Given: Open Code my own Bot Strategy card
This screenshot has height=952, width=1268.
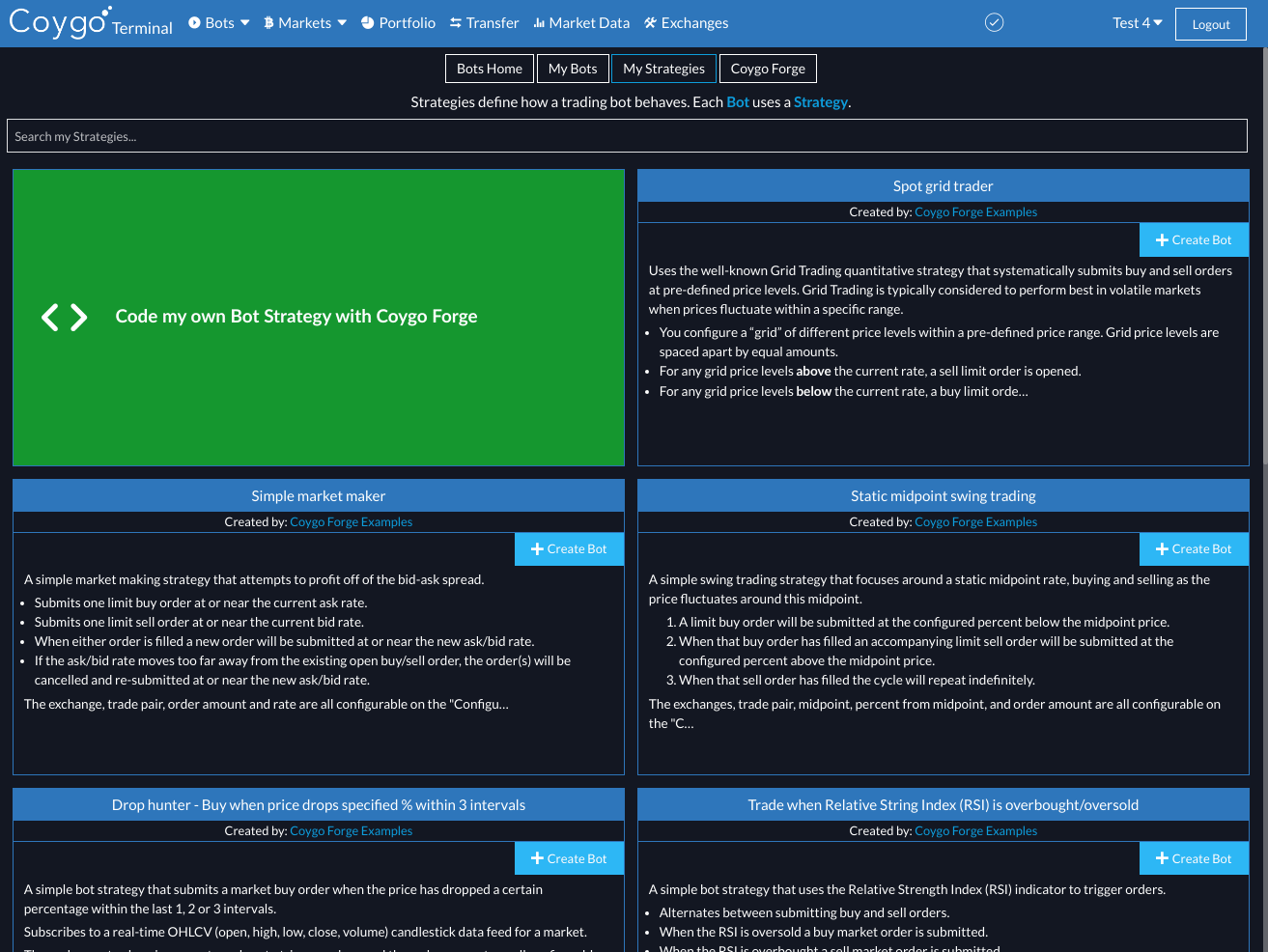Looking at the screenshot, I should [319, 318].
